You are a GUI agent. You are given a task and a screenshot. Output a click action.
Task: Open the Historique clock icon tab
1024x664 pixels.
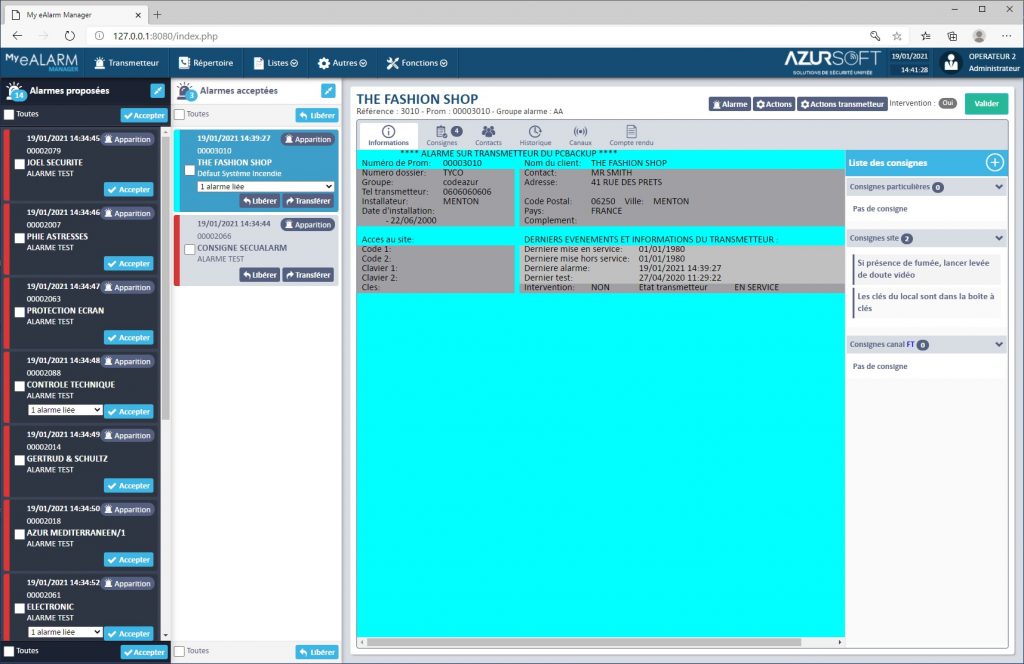[x=534, y=131]
